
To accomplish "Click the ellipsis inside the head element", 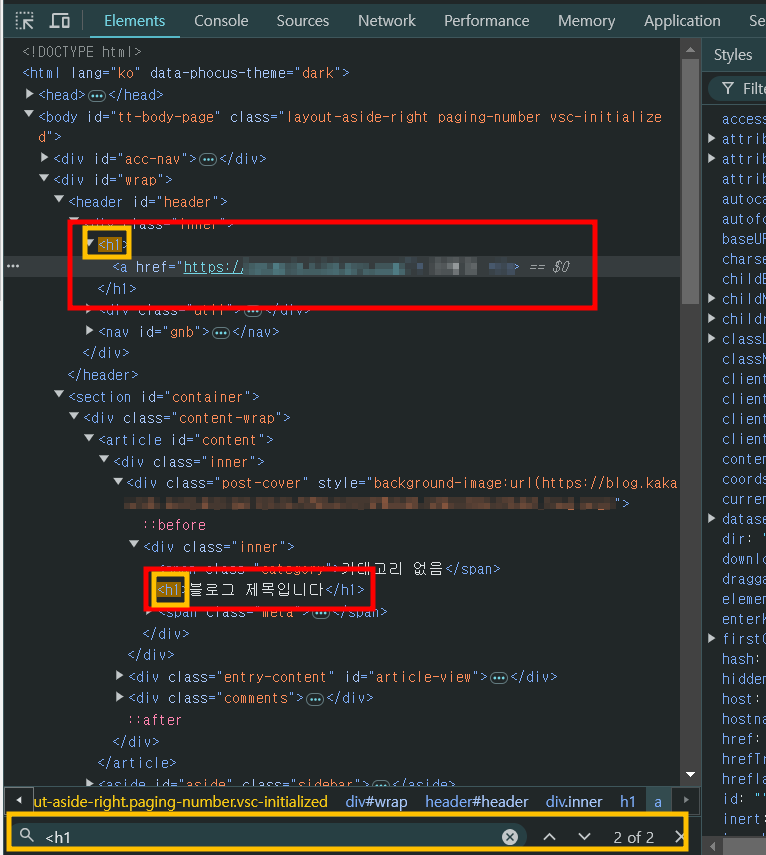I will (96, 96).
